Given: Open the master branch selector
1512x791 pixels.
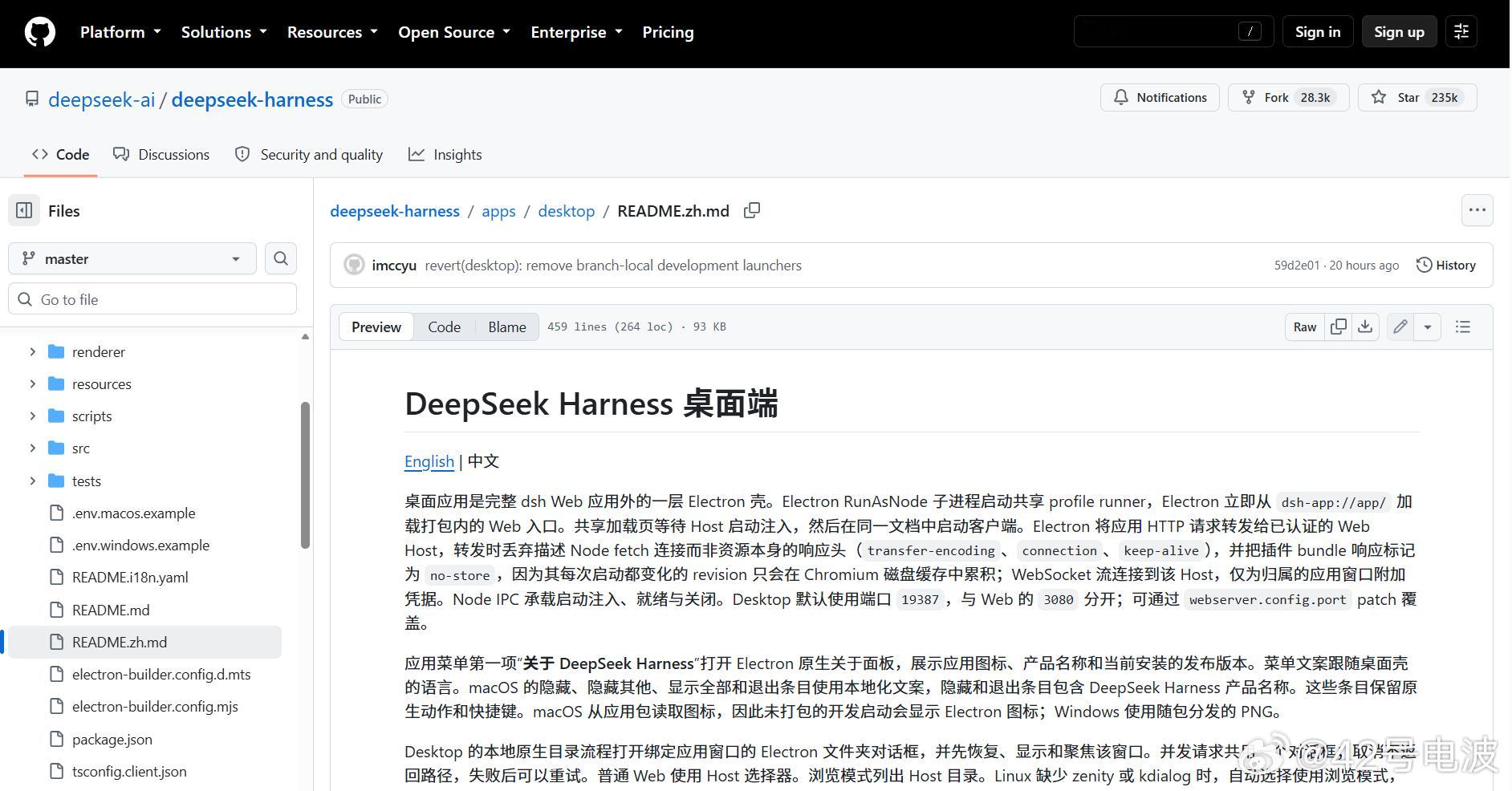Looking at the screenshot, I should [132, 258].
